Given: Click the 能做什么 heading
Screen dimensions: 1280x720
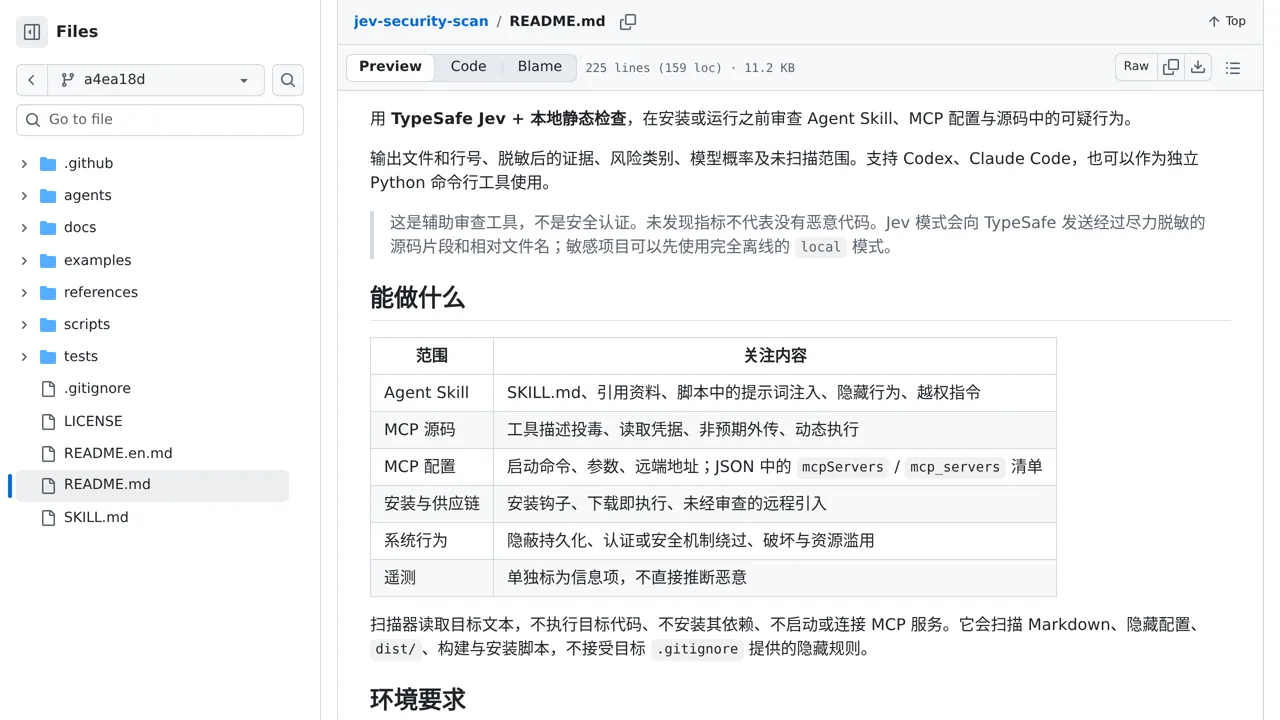Looking at the screenshot, I should 417,298.
